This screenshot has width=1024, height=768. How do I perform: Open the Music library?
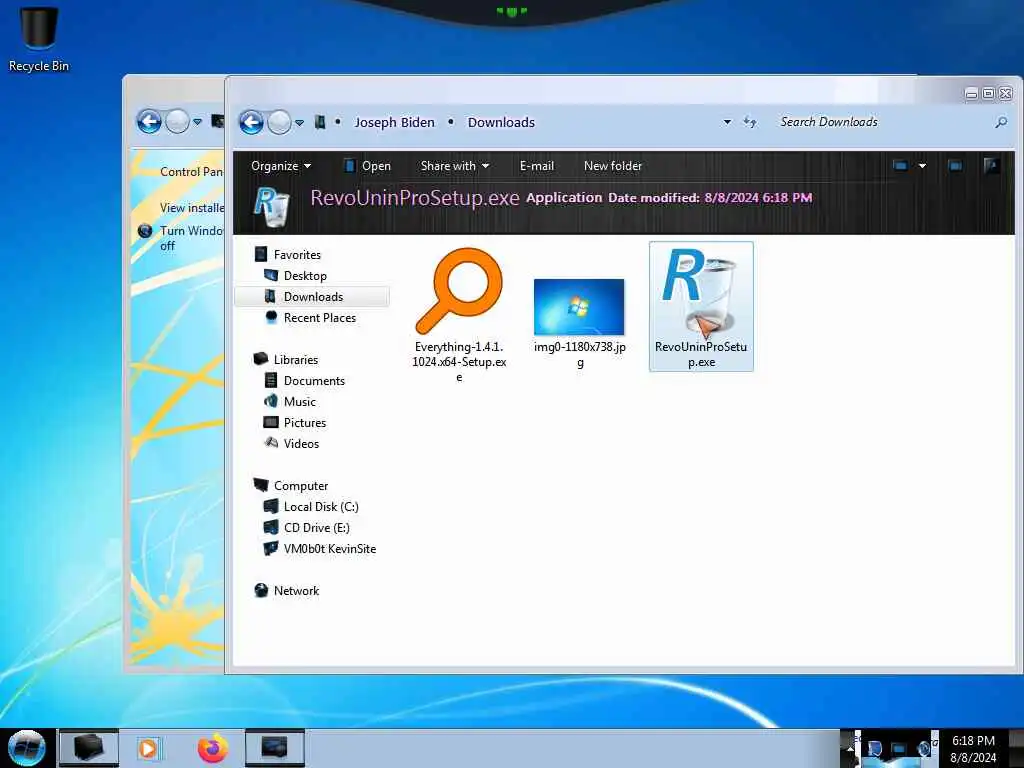coord(300,401)
